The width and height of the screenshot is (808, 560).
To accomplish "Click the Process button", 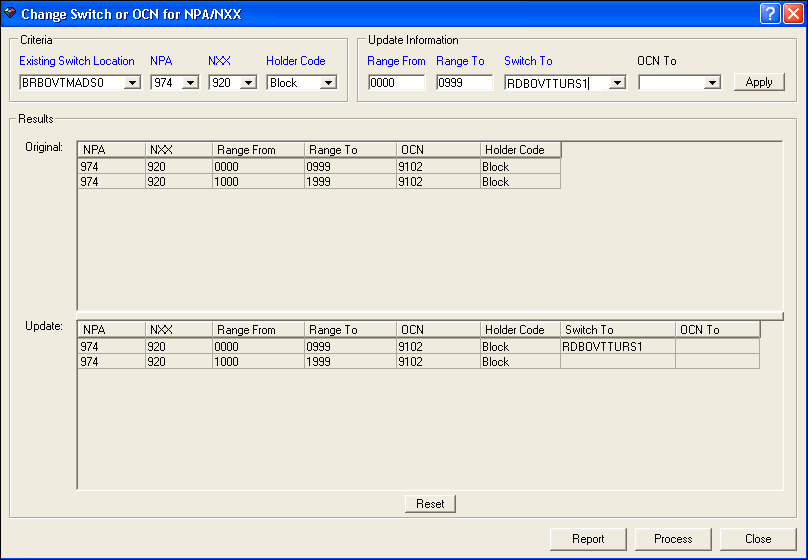I will click(673, 539).
